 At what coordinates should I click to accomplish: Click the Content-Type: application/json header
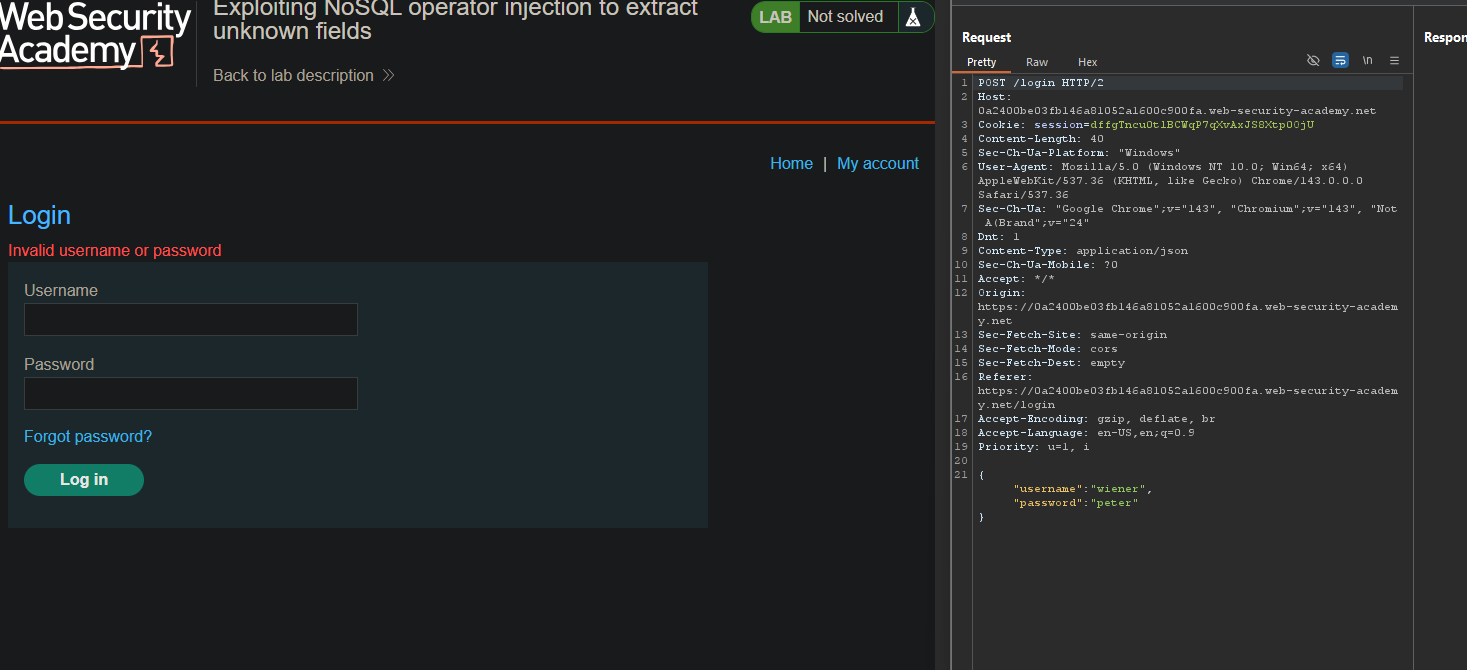[x=1083, y=251]
